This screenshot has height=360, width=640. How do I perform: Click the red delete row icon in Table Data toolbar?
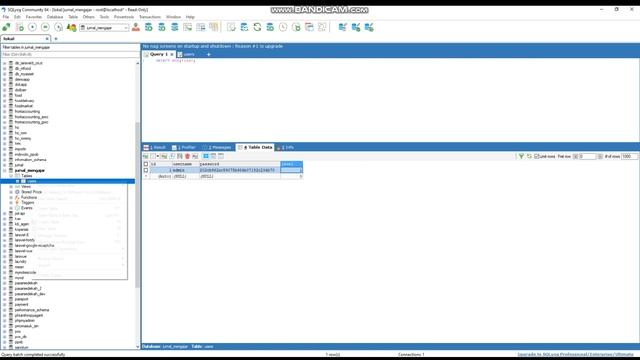coord(187,156)
